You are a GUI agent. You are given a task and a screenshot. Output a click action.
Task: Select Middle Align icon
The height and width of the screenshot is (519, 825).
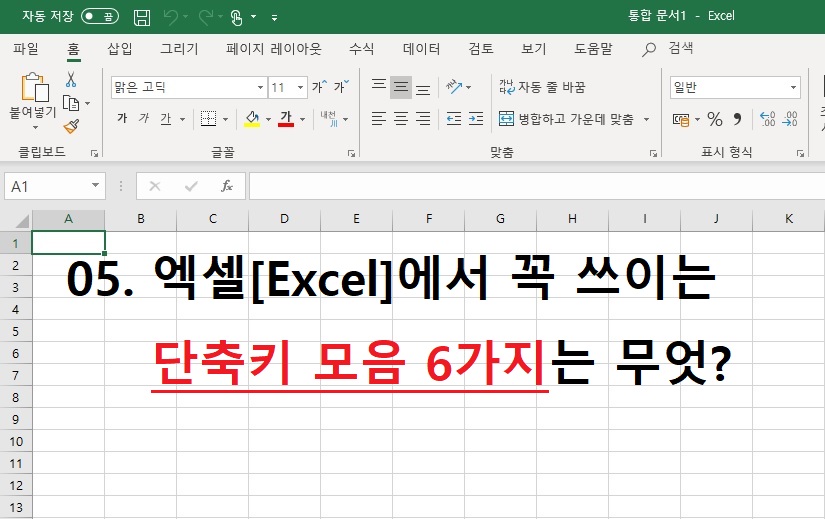pos(401,87)
